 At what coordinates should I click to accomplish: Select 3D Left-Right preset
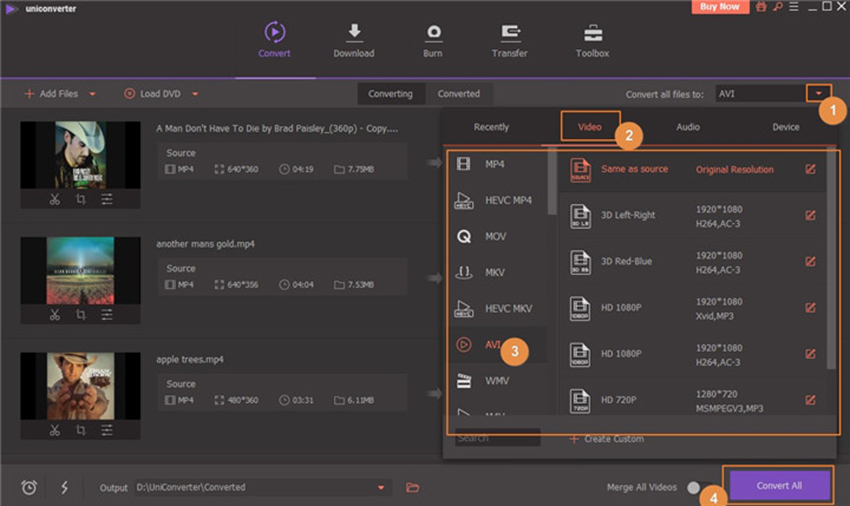tap(692, 216)
